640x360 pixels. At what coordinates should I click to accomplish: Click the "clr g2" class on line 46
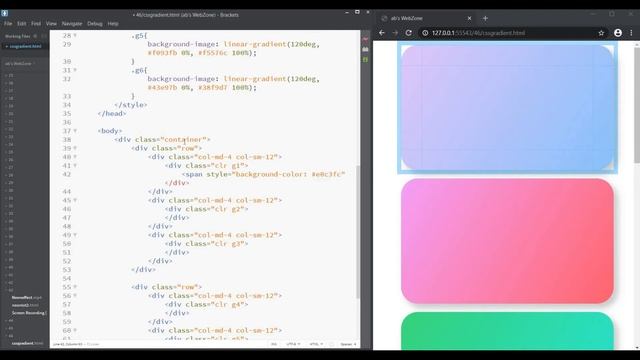point(228,209)
